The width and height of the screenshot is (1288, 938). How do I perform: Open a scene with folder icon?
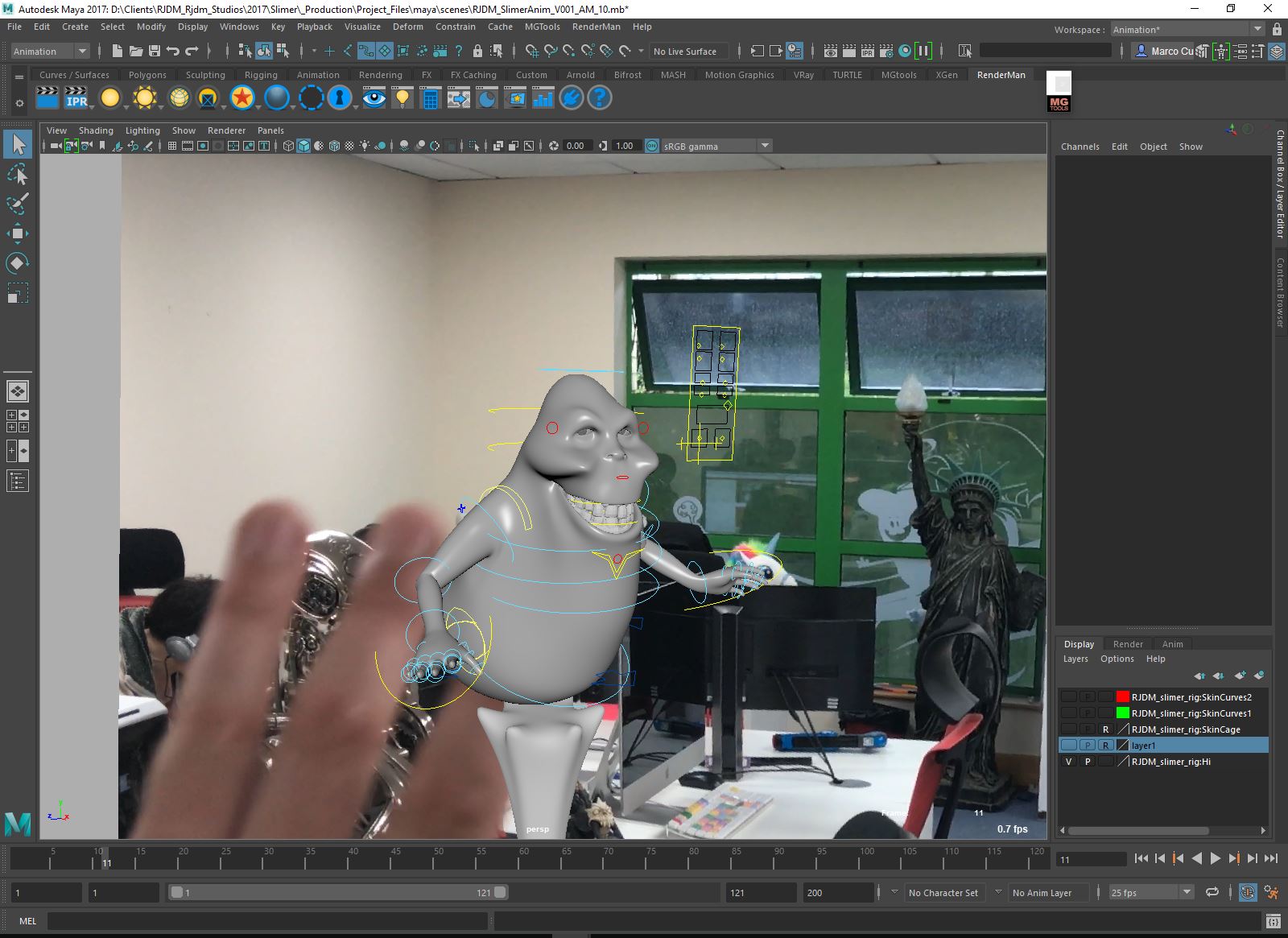[x=136, y=51]
